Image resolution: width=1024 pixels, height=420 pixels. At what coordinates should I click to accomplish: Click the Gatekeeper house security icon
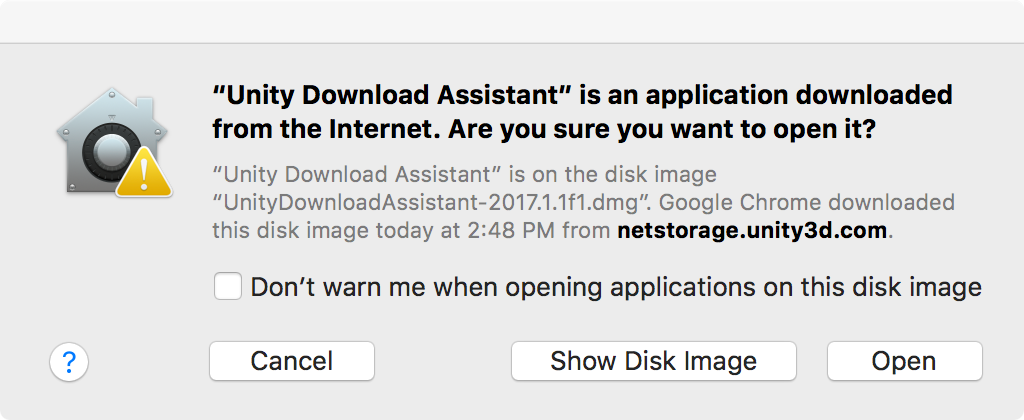point(112,141)
